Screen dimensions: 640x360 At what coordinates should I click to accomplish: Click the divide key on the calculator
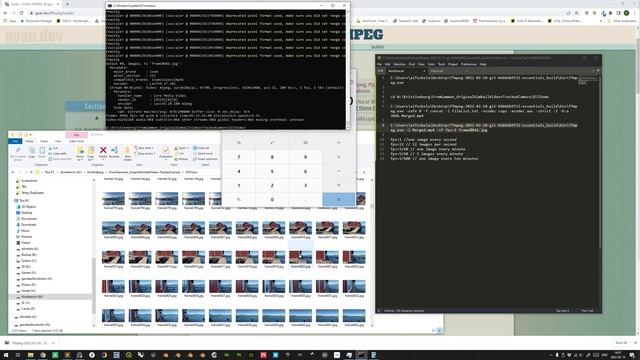point(338,142)
